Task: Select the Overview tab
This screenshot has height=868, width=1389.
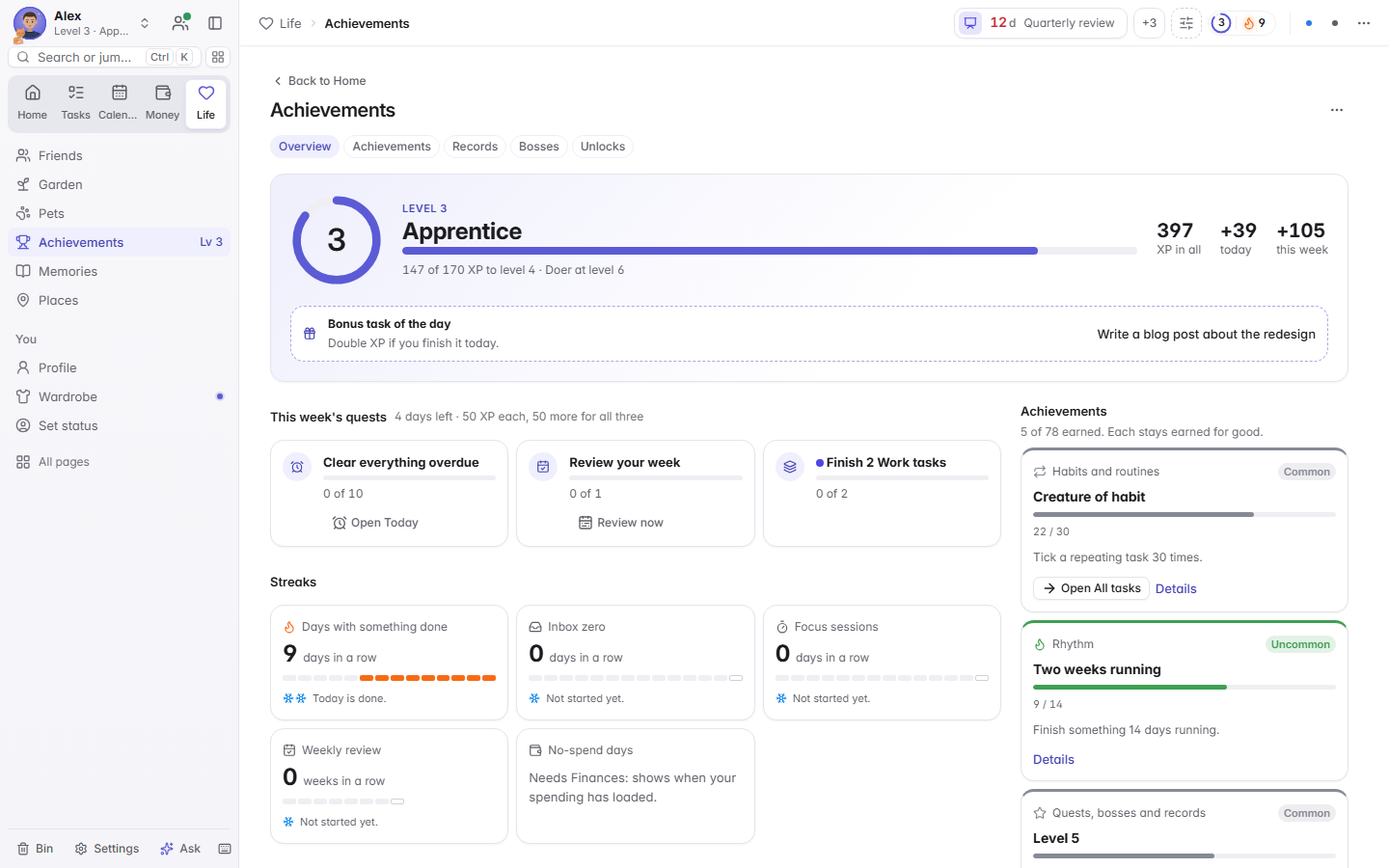Action: tap(305, 147)
